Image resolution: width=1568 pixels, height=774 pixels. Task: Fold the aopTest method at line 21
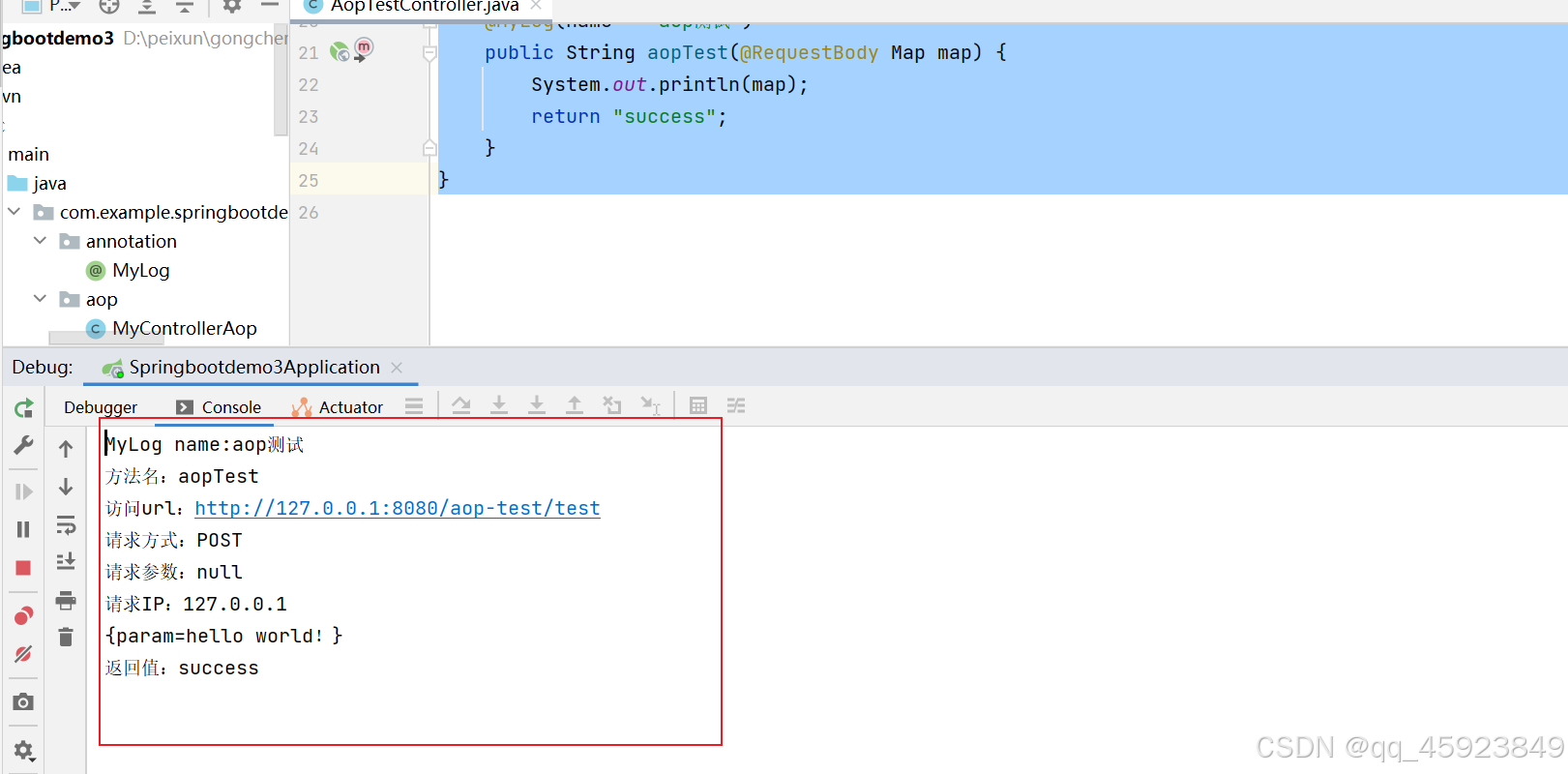point(429,53)
